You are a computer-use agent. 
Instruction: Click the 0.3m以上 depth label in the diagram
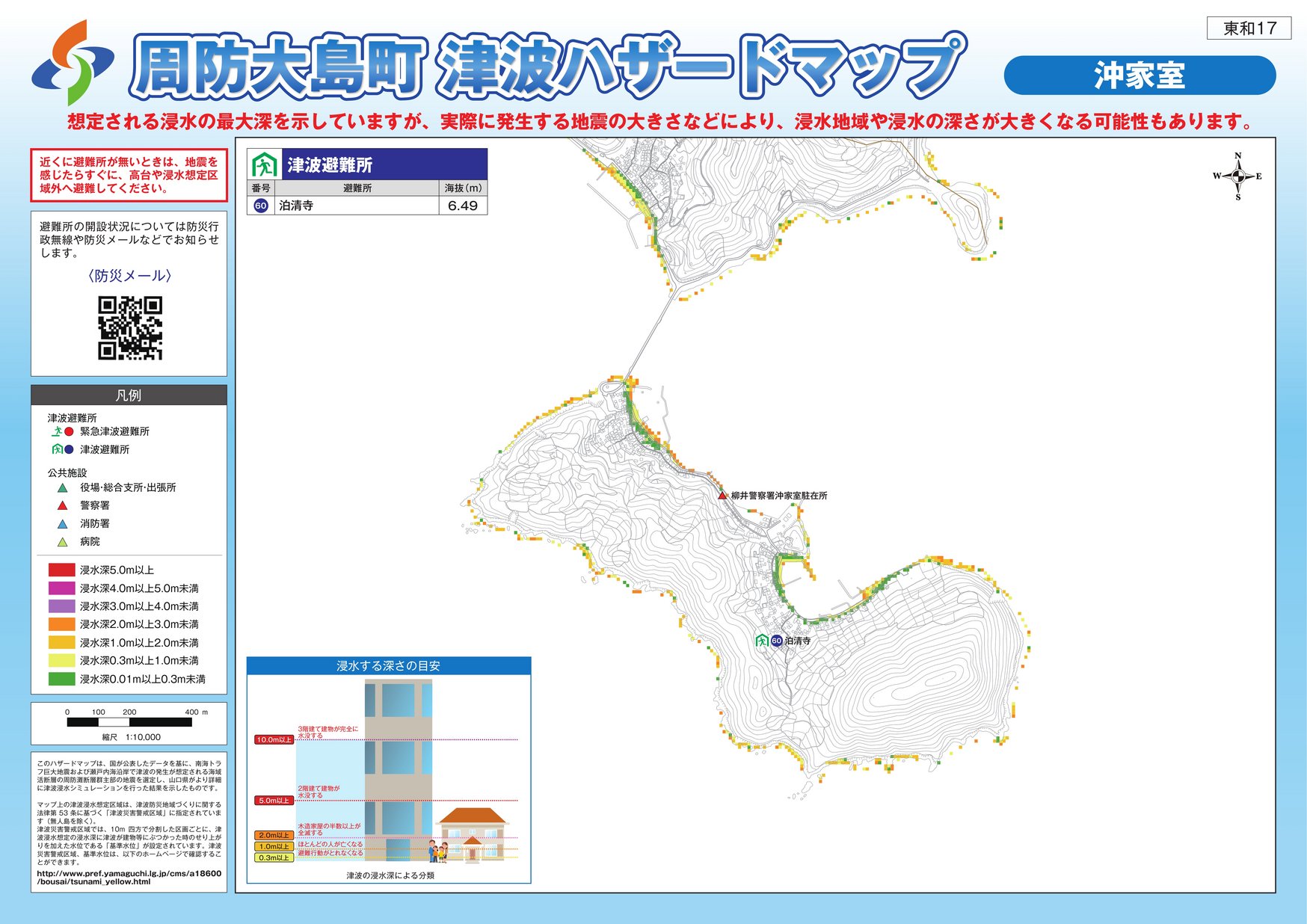pos(274,858)
